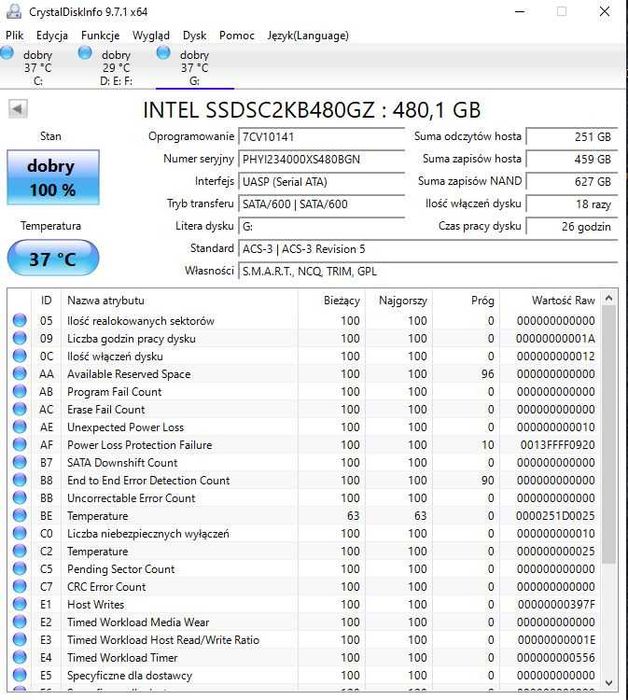Screen dimensions: 628x700
Task: Open the Dysk menu
Action: (x=194, y=35)
